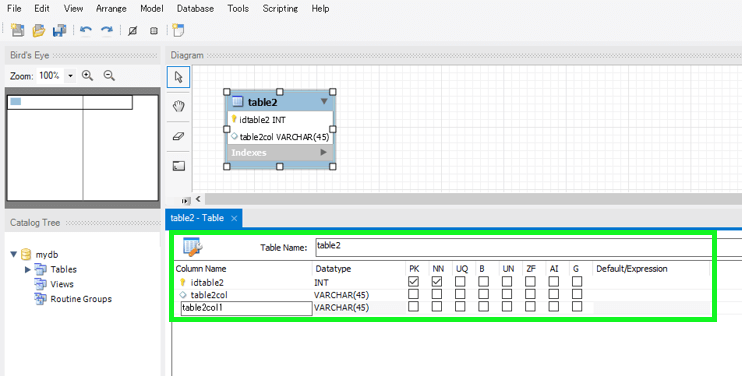Click the table2col1 column name field

(x=247, y=308)
